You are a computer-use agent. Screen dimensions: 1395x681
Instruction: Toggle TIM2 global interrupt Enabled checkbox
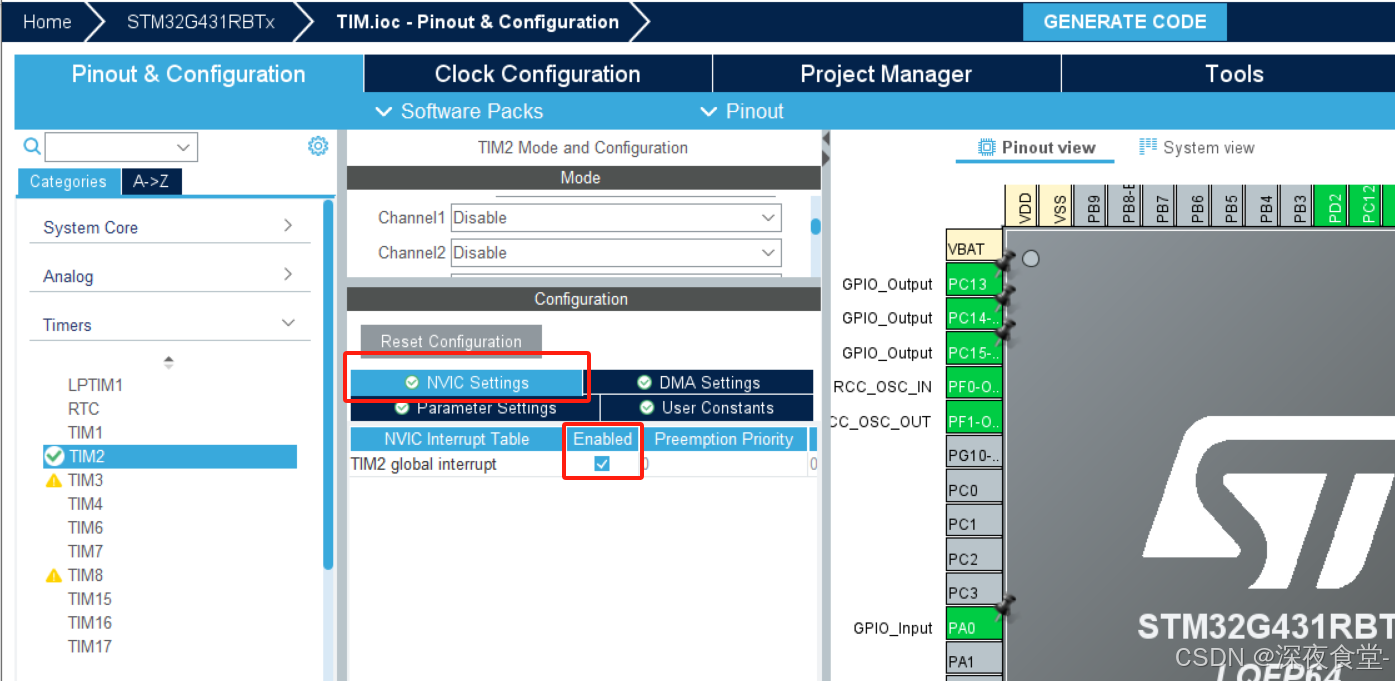(602, 464)
